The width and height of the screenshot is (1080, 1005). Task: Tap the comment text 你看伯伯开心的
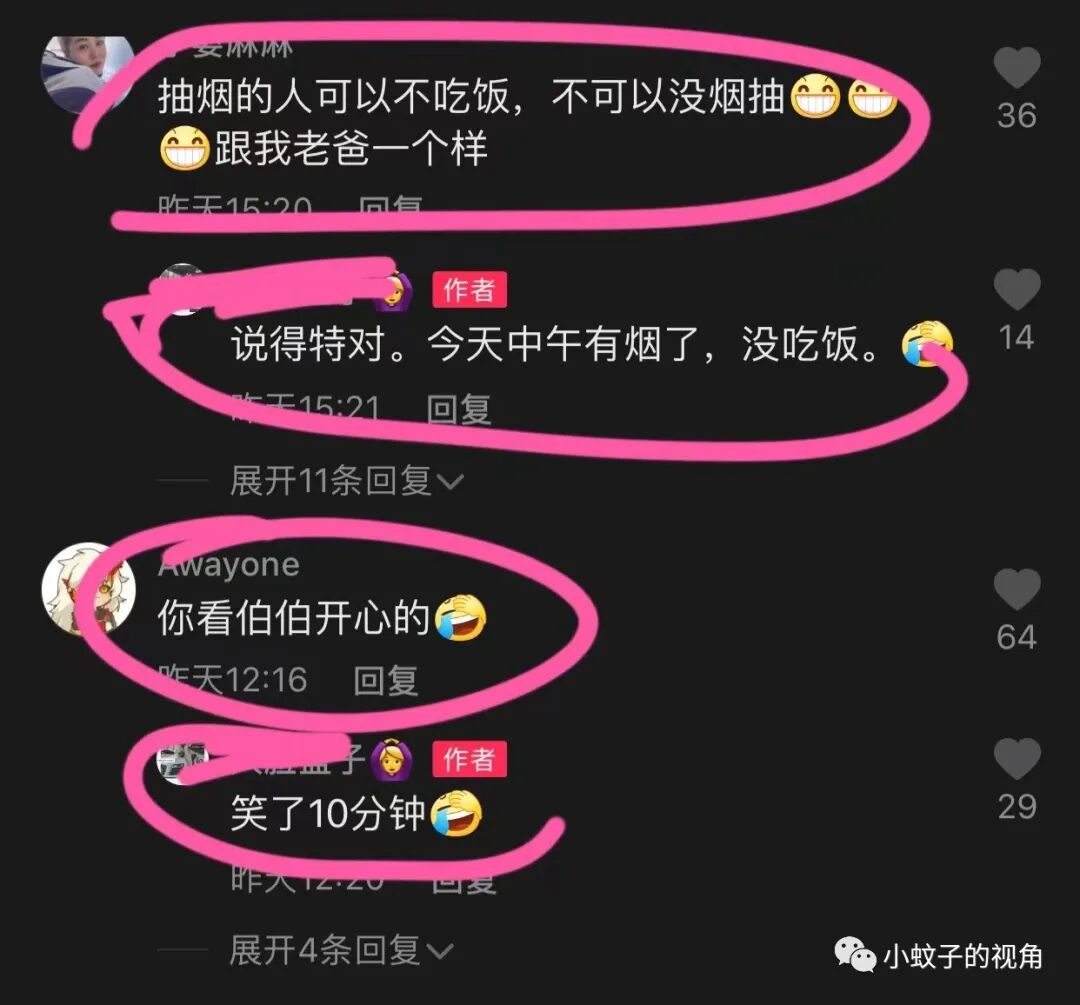click(294, 617)
